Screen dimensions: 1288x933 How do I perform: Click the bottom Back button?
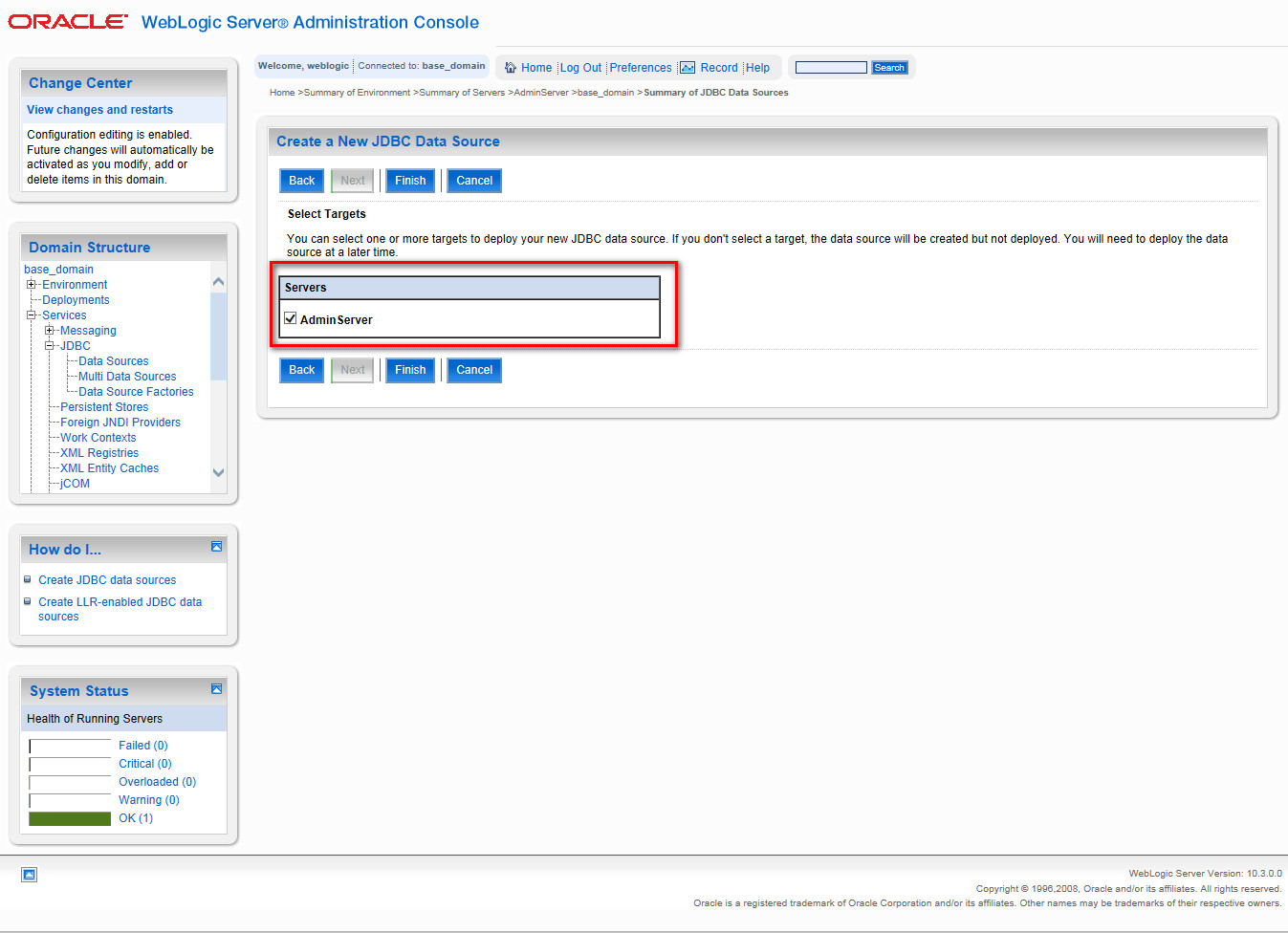pos(302,370)
